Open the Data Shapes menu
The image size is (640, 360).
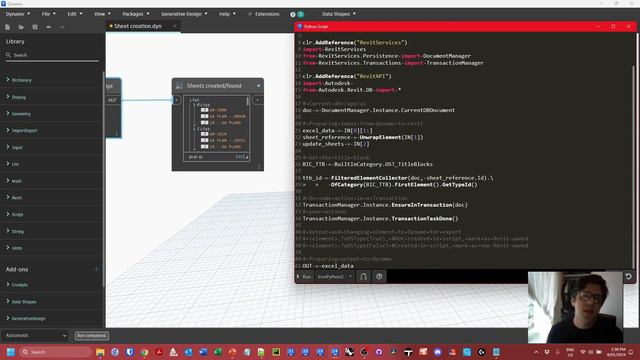[x=339, y=14]
